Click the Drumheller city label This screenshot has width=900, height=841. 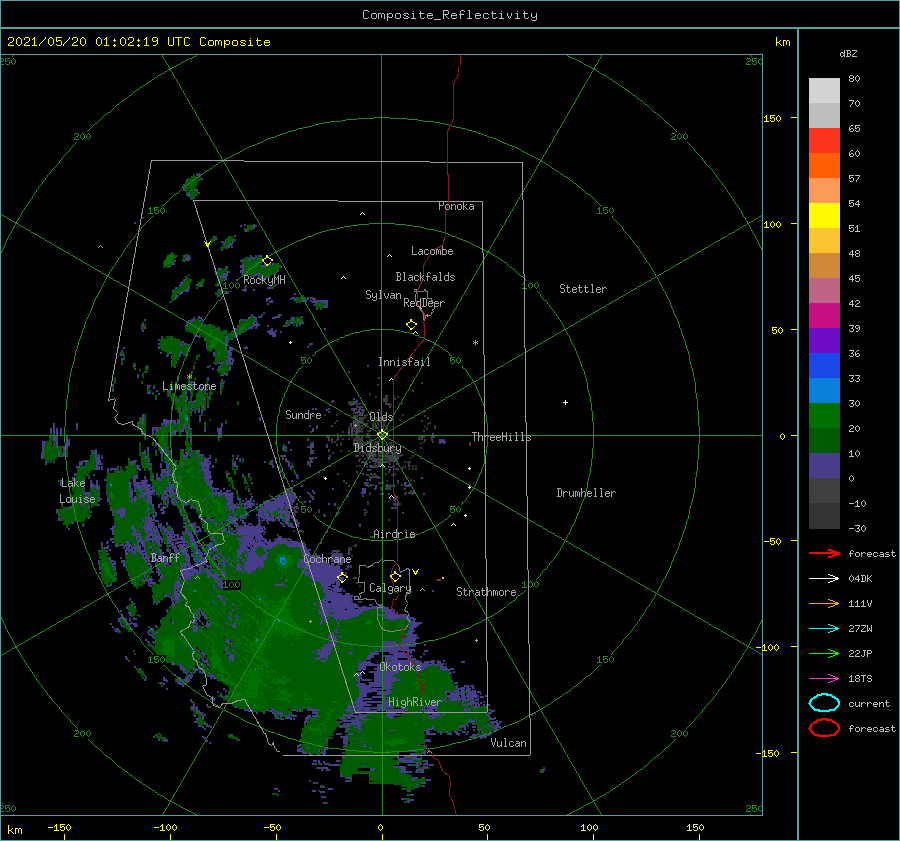tap(586, 493)
